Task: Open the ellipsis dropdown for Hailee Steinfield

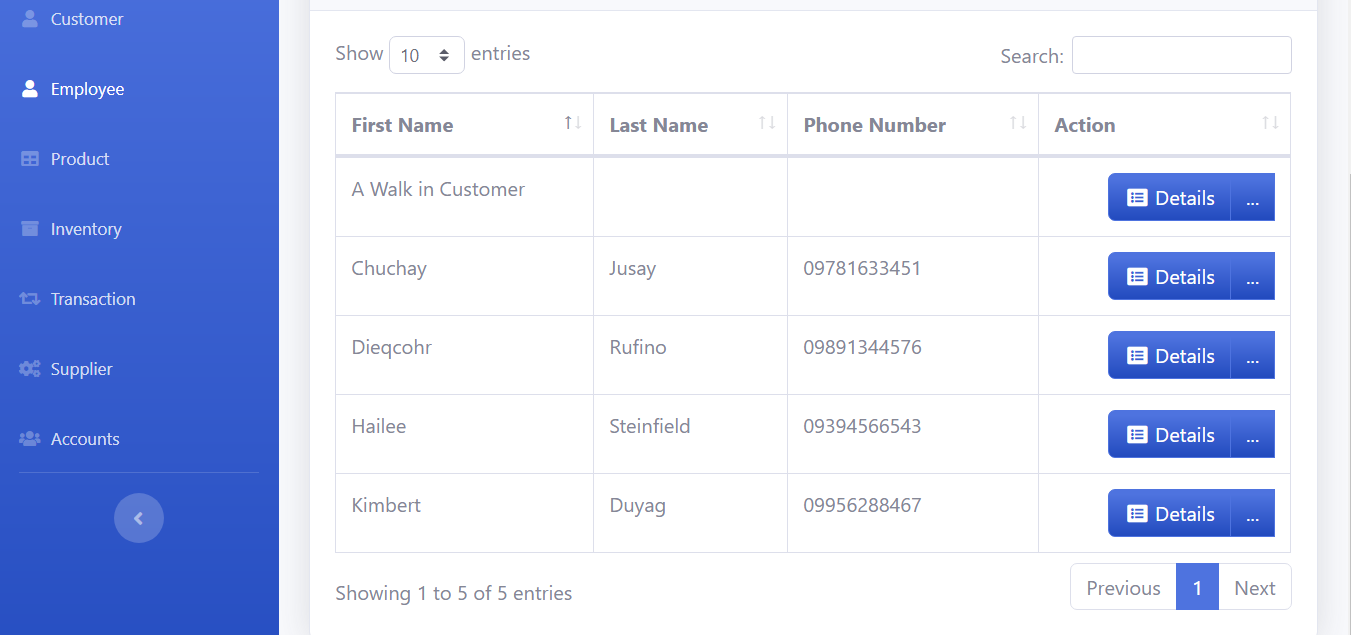Action: (x=1252, y=435)
